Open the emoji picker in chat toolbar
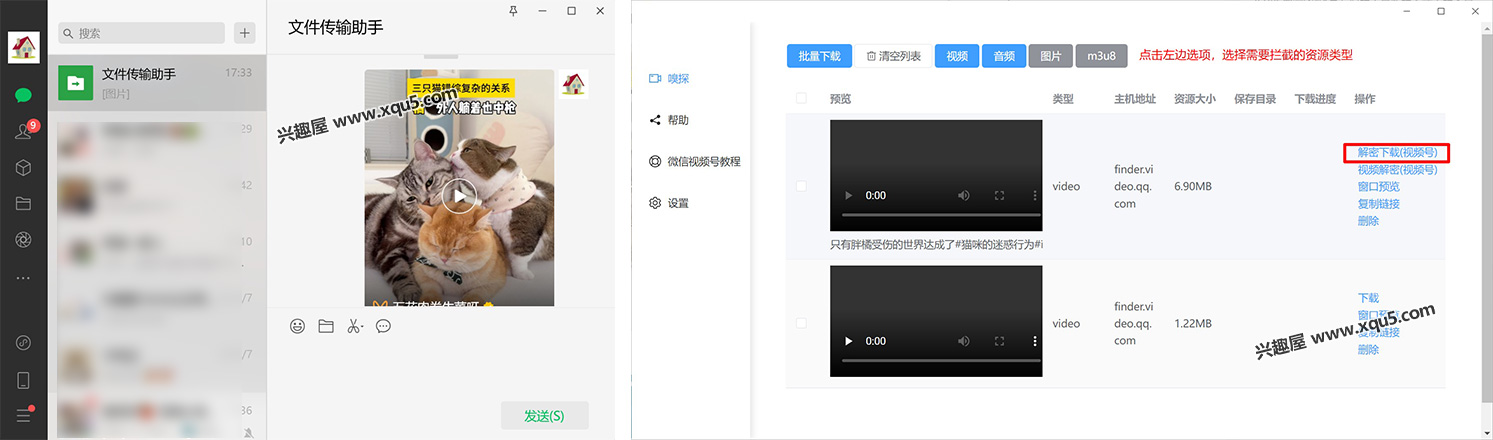This screenshot has height=440, width=1493. 297,326
